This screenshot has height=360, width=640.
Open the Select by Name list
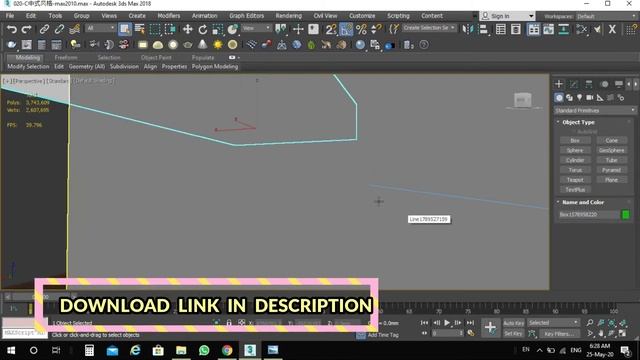(140, 29)
